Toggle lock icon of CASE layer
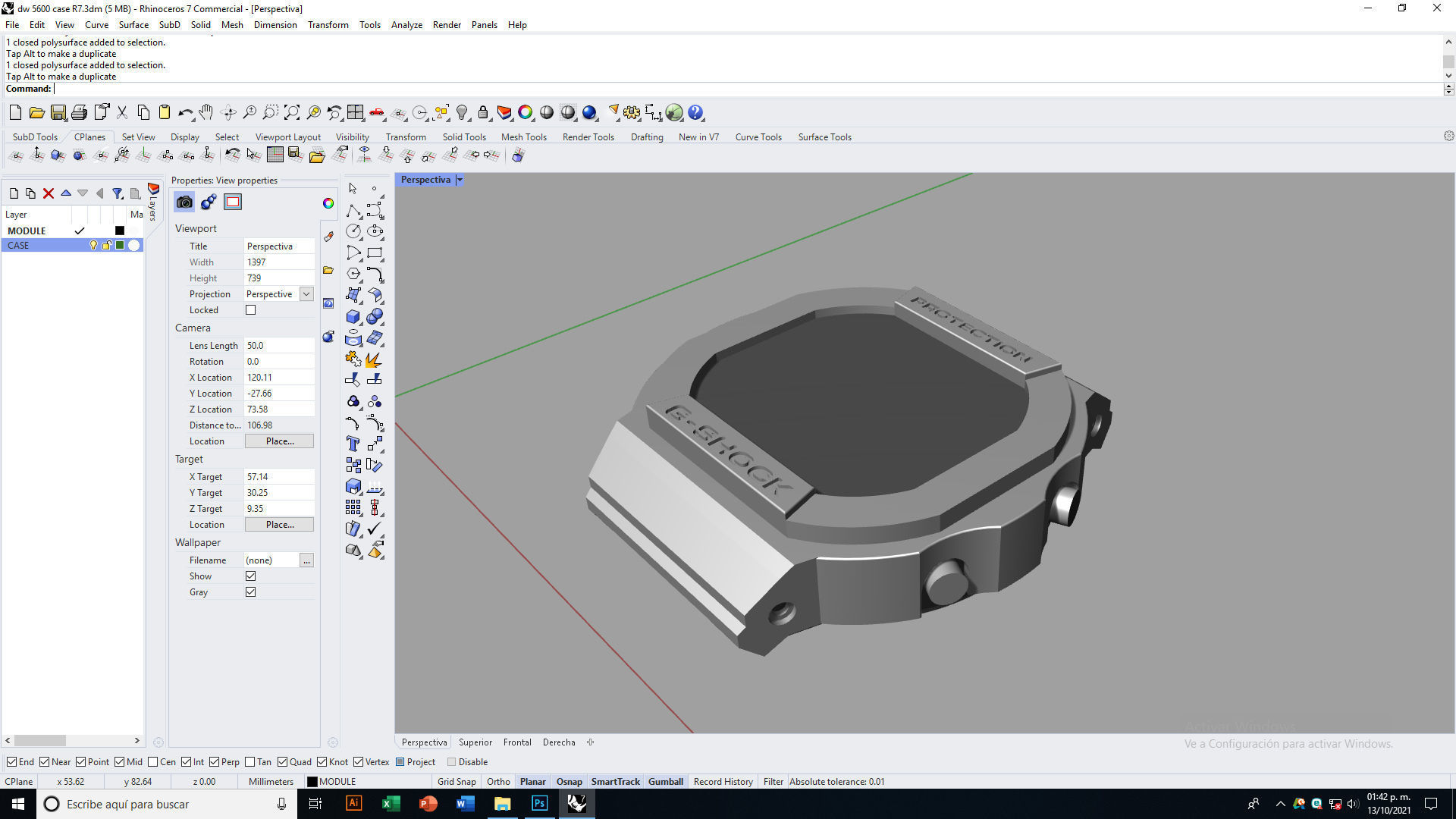 point(107,246)
